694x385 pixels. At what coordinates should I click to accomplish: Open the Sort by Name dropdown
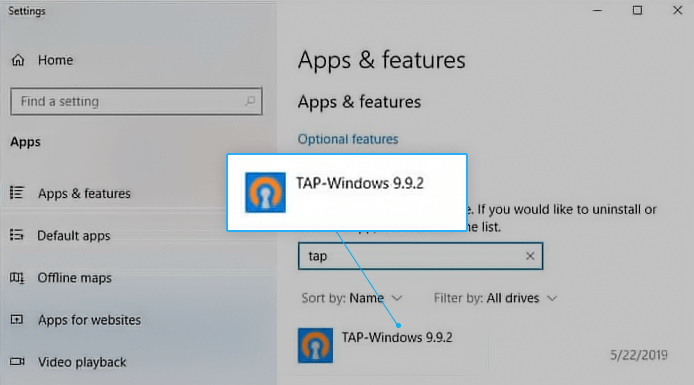[x=352, y=298]
